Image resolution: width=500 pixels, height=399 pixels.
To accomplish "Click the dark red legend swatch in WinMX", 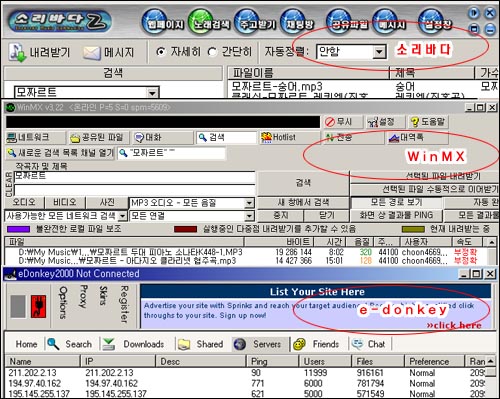I will (x=186, y=229).
